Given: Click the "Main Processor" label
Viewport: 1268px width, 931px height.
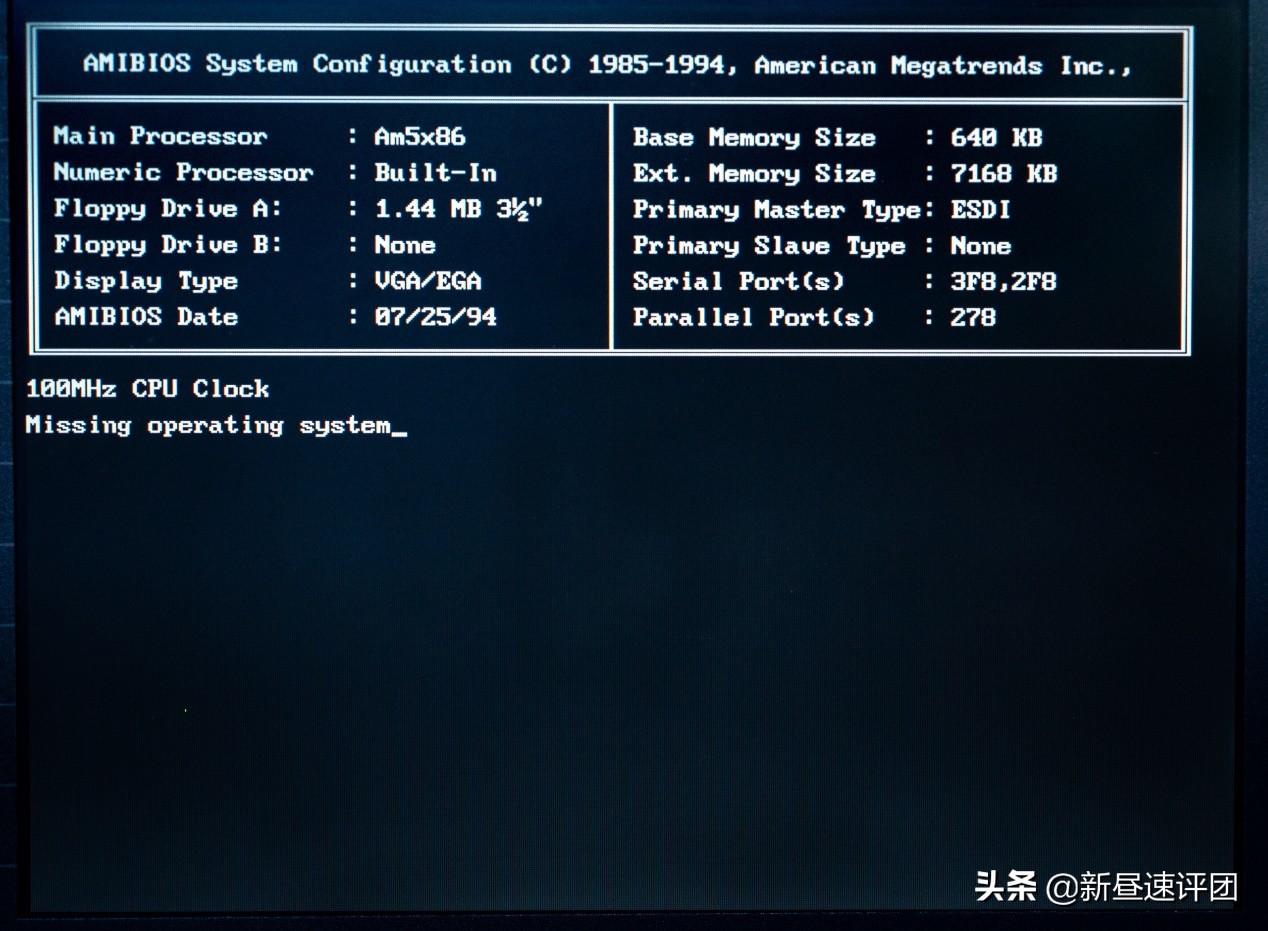Looking at the screenshot, I should (x=160, y=136).
